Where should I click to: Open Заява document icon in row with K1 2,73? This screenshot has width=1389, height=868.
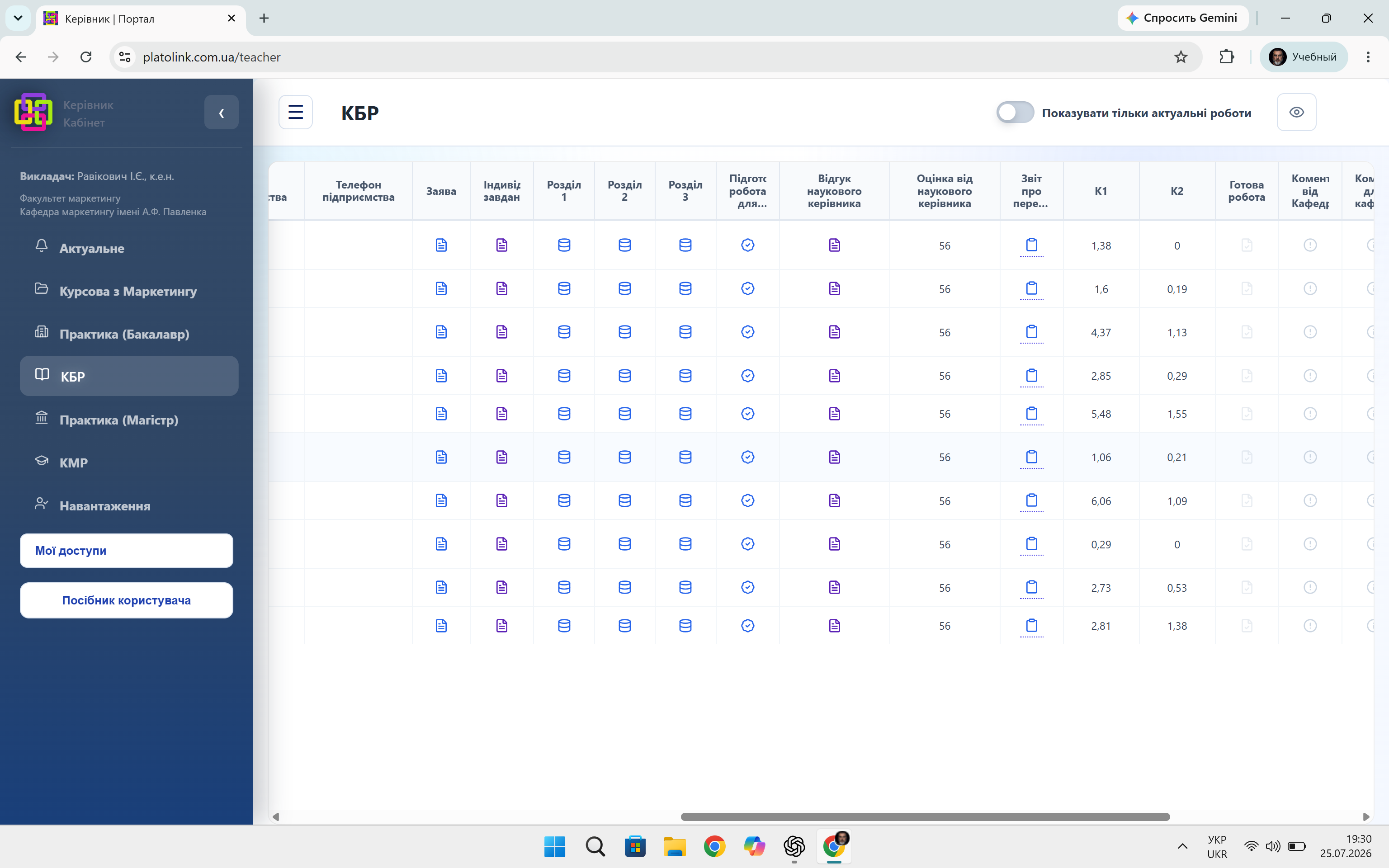[x=441, y=587]
